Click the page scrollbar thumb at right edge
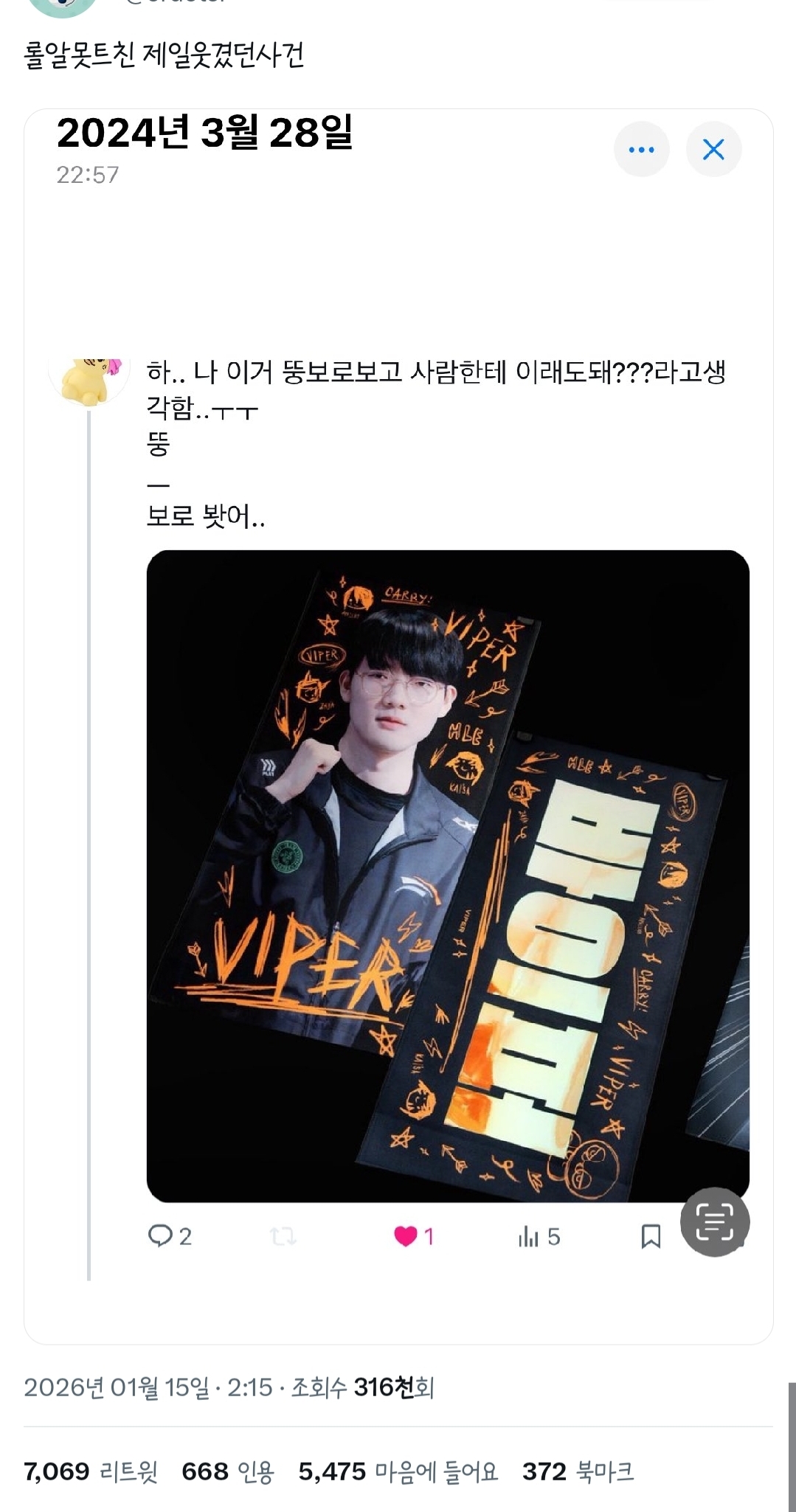Viewport: 796px width, 1512px height. 792,1447
